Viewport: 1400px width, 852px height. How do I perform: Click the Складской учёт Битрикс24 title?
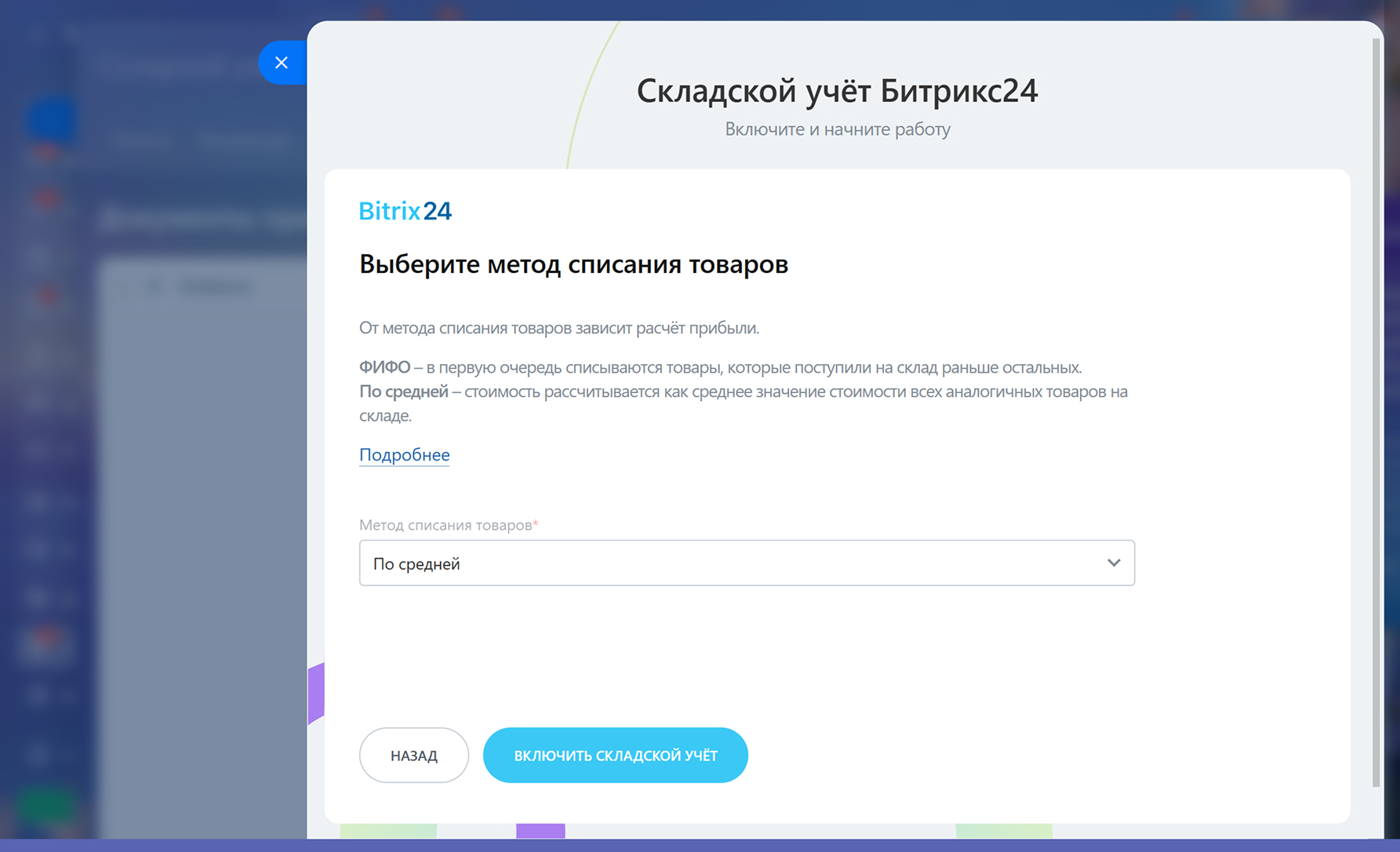click(x=837, y=91)
